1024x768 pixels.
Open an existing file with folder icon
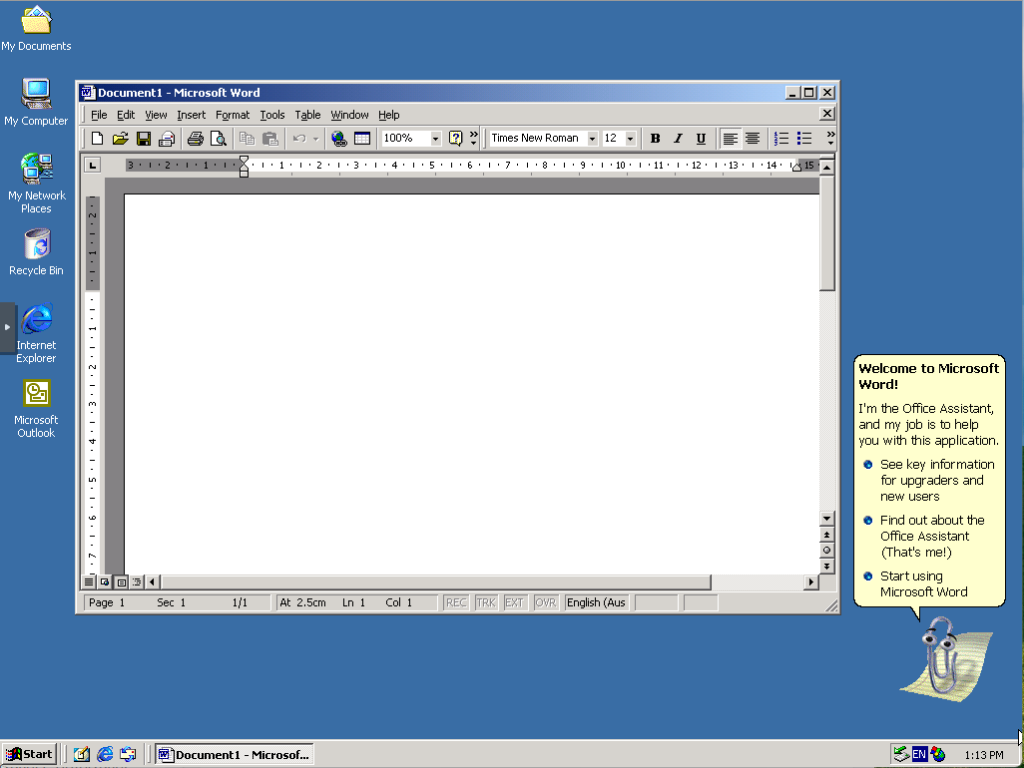(120, 138)
